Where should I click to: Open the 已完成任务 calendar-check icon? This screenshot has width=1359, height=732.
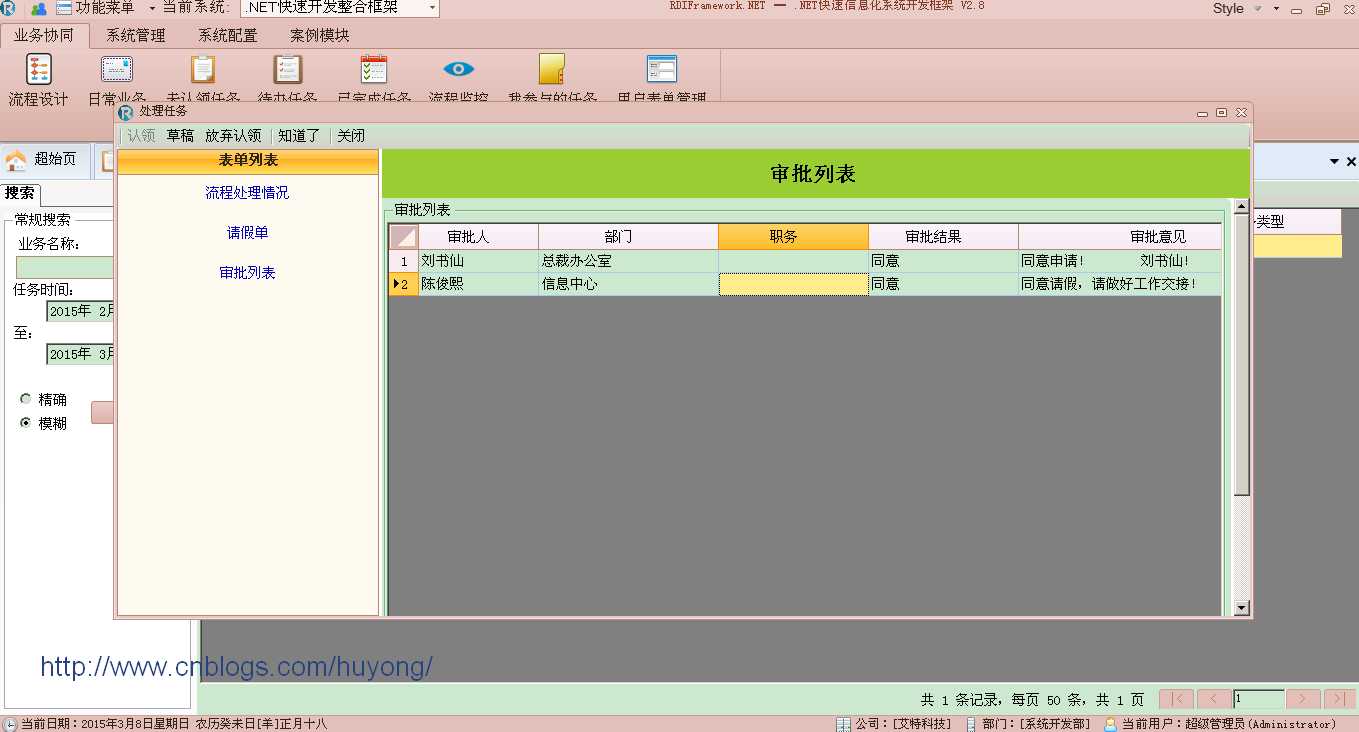click(x=374, y=69)
